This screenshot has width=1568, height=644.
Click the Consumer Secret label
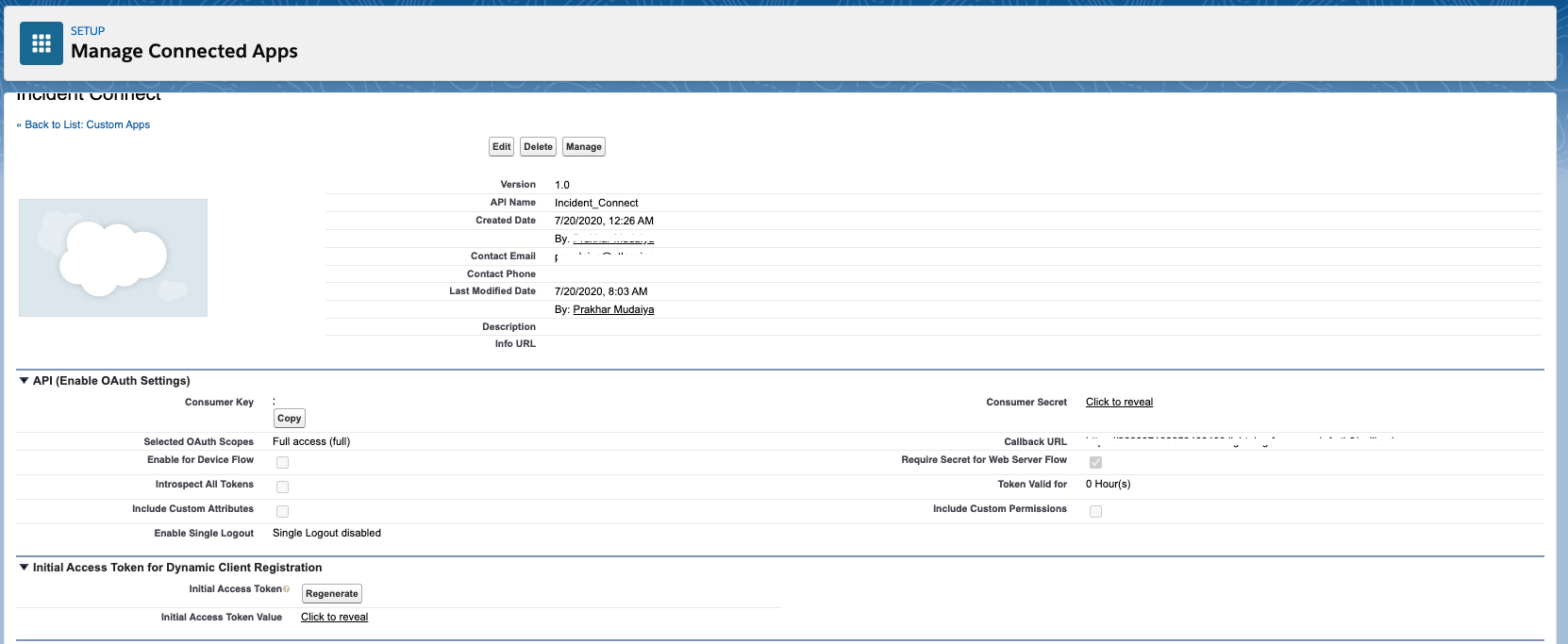(x=1026, y=402)
